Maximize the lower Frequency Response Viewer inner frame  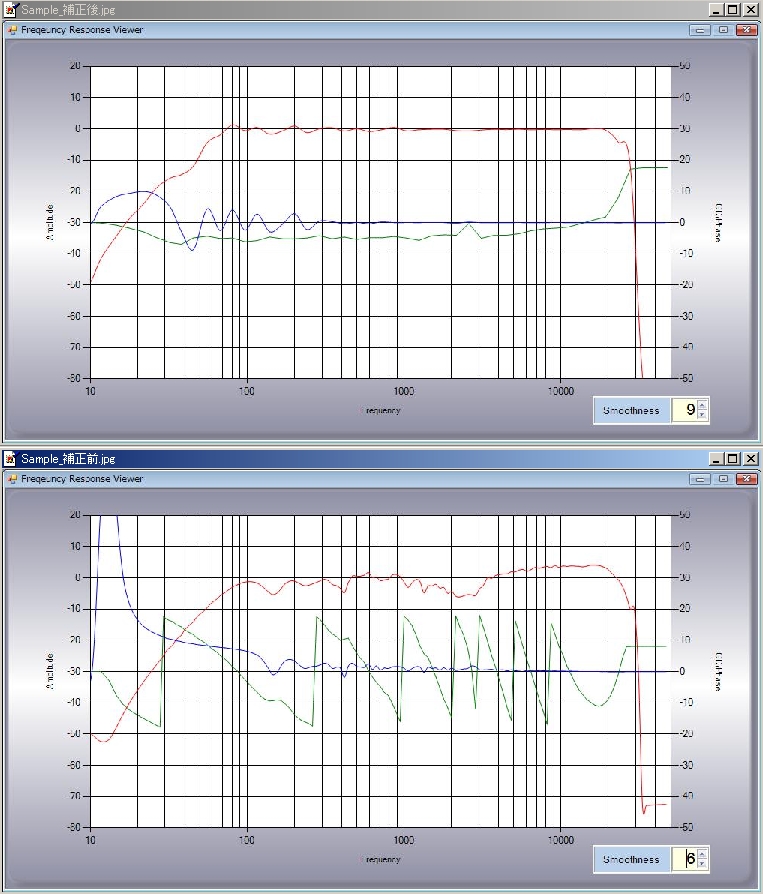point(723,479)
